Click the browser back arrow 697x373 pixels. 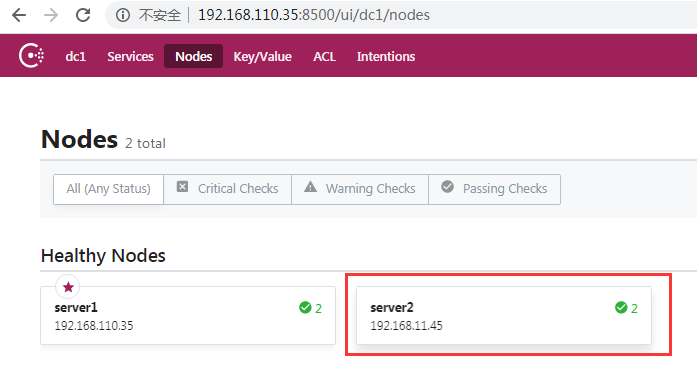(19, 15)
